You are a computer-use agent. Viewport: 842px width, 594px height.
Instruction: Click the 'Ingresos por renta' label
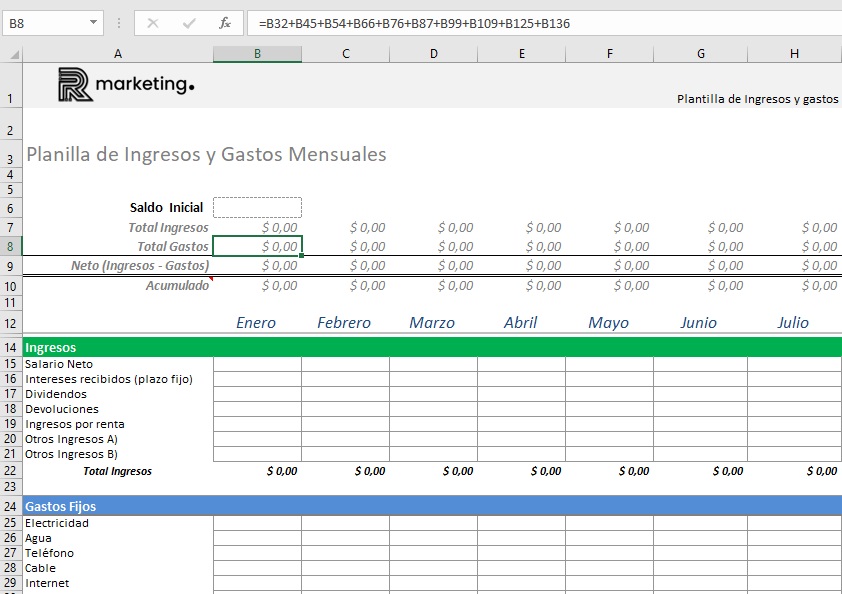75,424
